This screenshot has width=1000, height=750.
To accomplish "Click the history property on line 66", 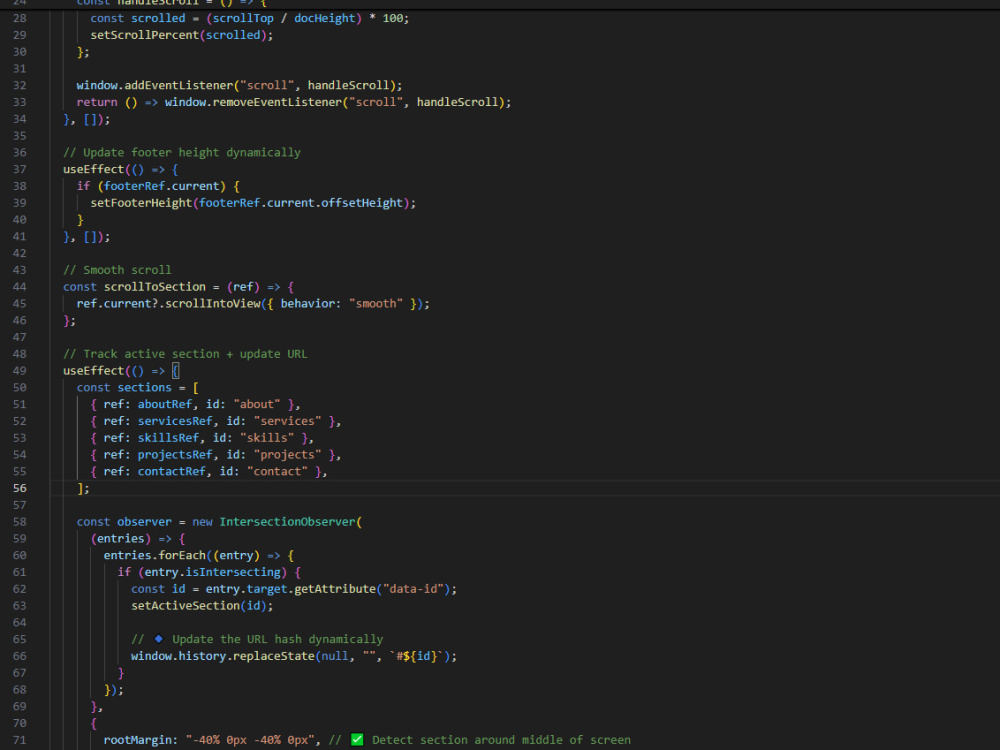I will pos(202,656).
